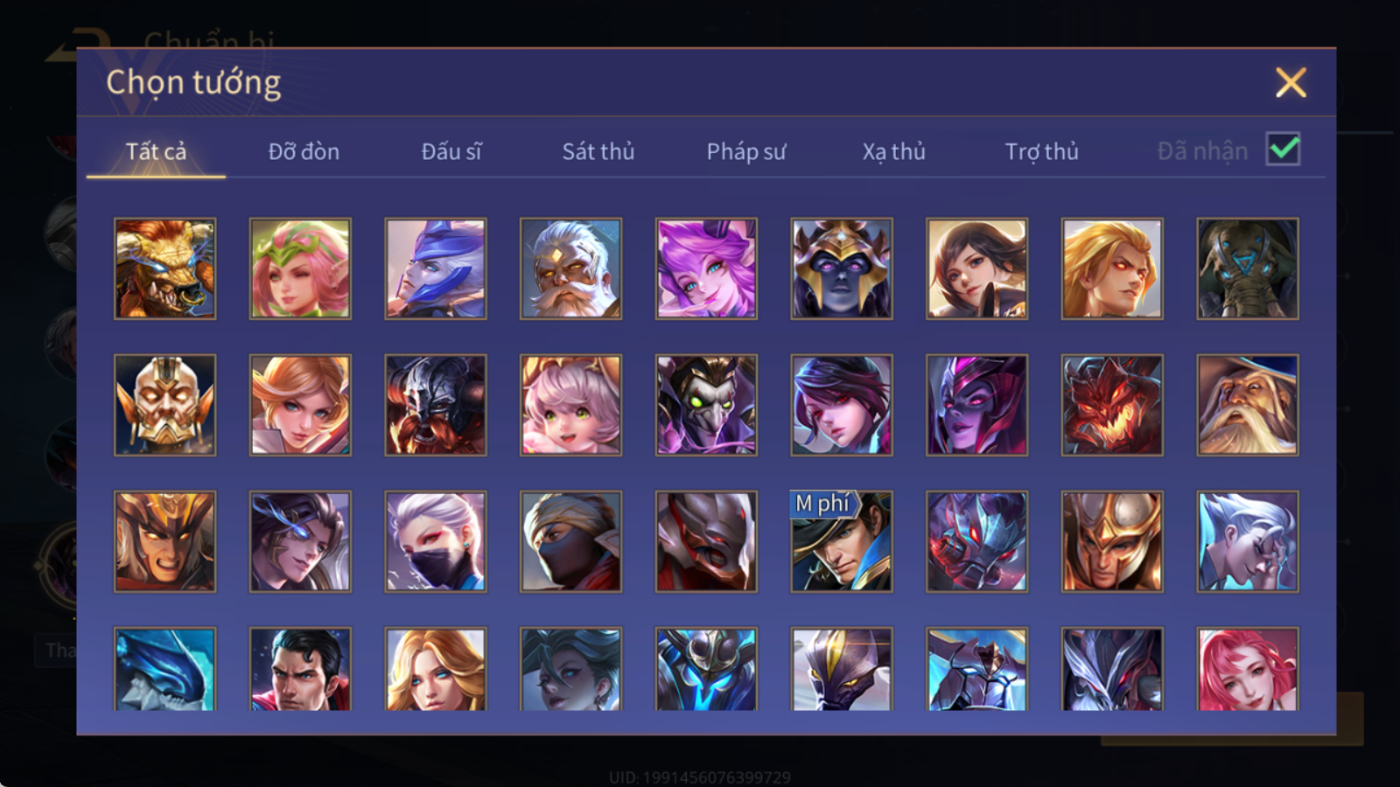
Task: Select the hero marked M phí
Action: [x=842, y=541]
